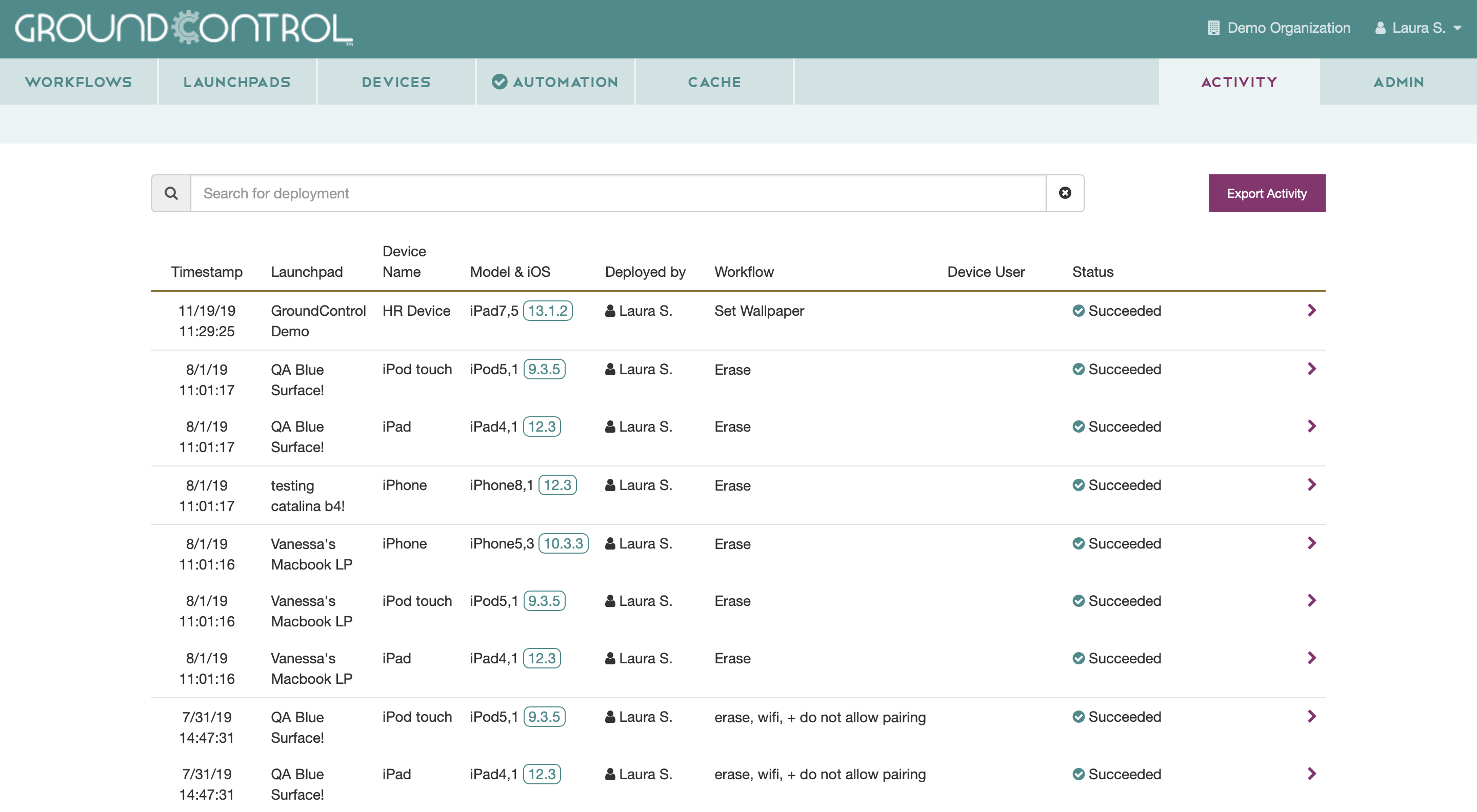Click the Export Activity button
The height and width of the screenshot is (812, 1477).
pyautogui.click(x=1267, y=193)
